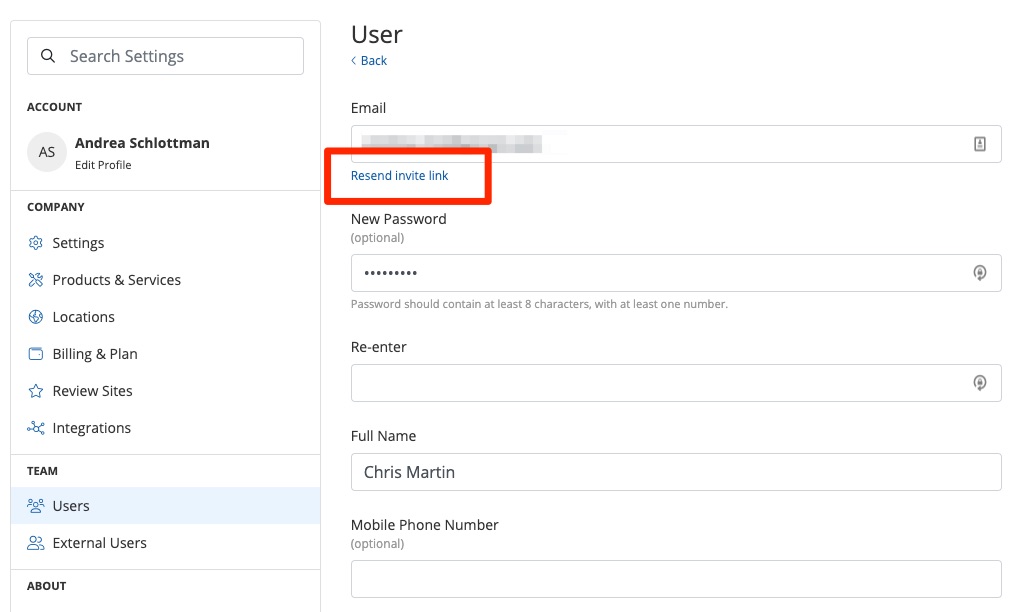The width and height of the screenshot is (1030, 612).
Task: Open the Integrations settings page
Action: coord(91,428)
